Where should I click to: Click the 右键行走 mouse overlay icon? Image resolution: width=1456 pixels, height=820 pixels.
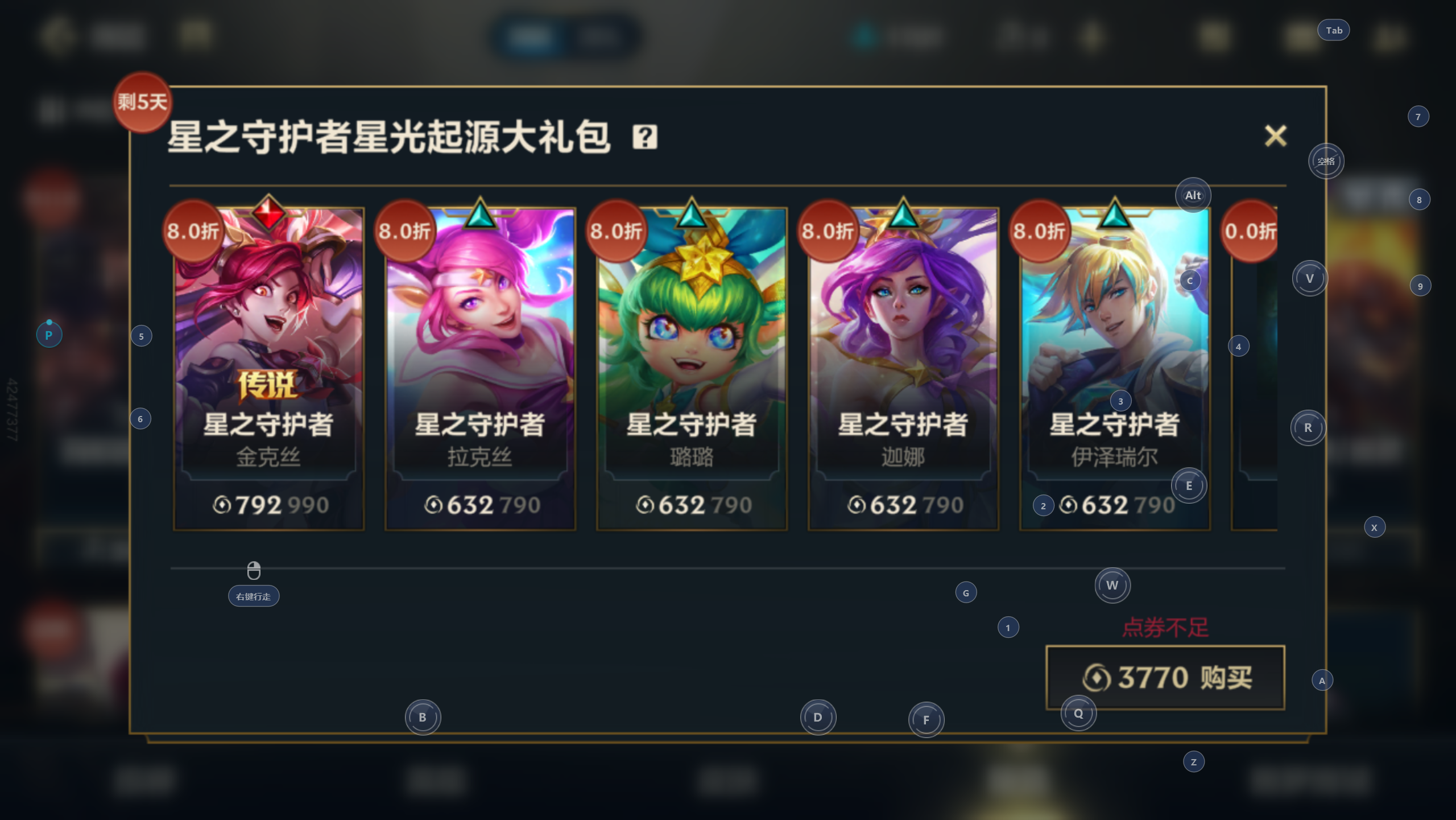(254, 583)
